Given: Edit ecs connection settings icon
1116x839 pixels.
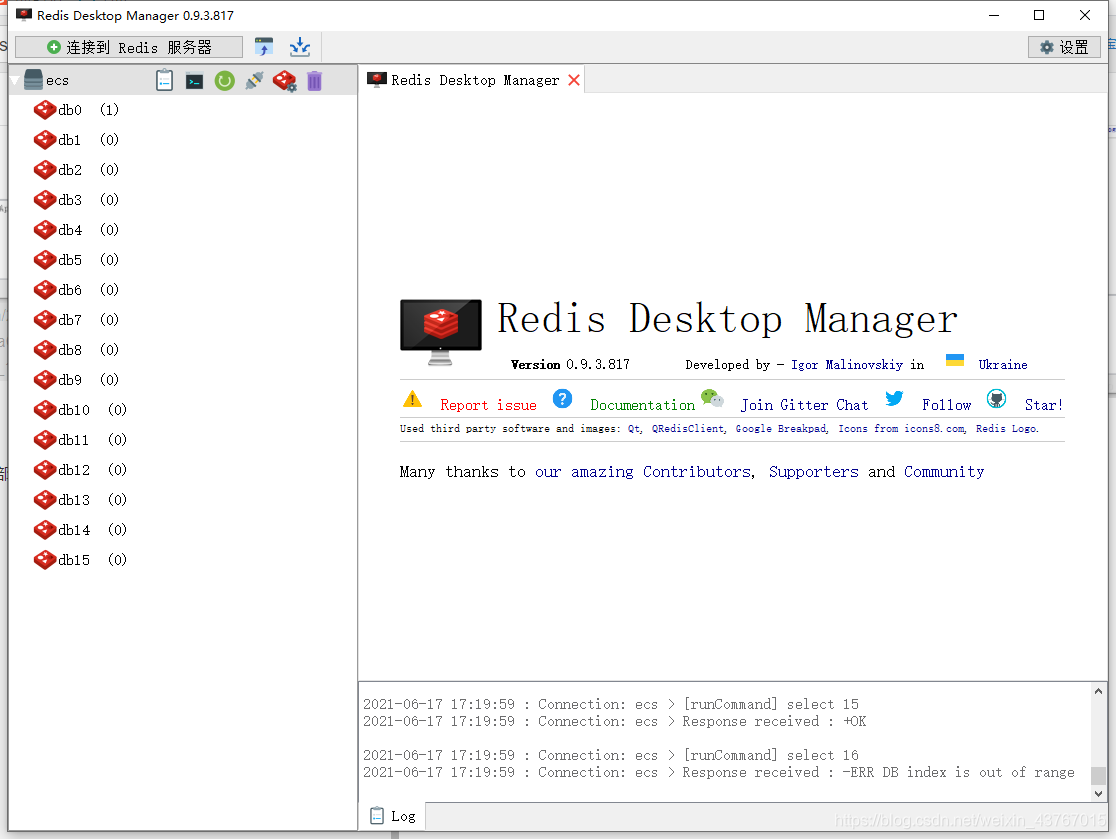Looking at the screenshot, I should click(285, 80).
